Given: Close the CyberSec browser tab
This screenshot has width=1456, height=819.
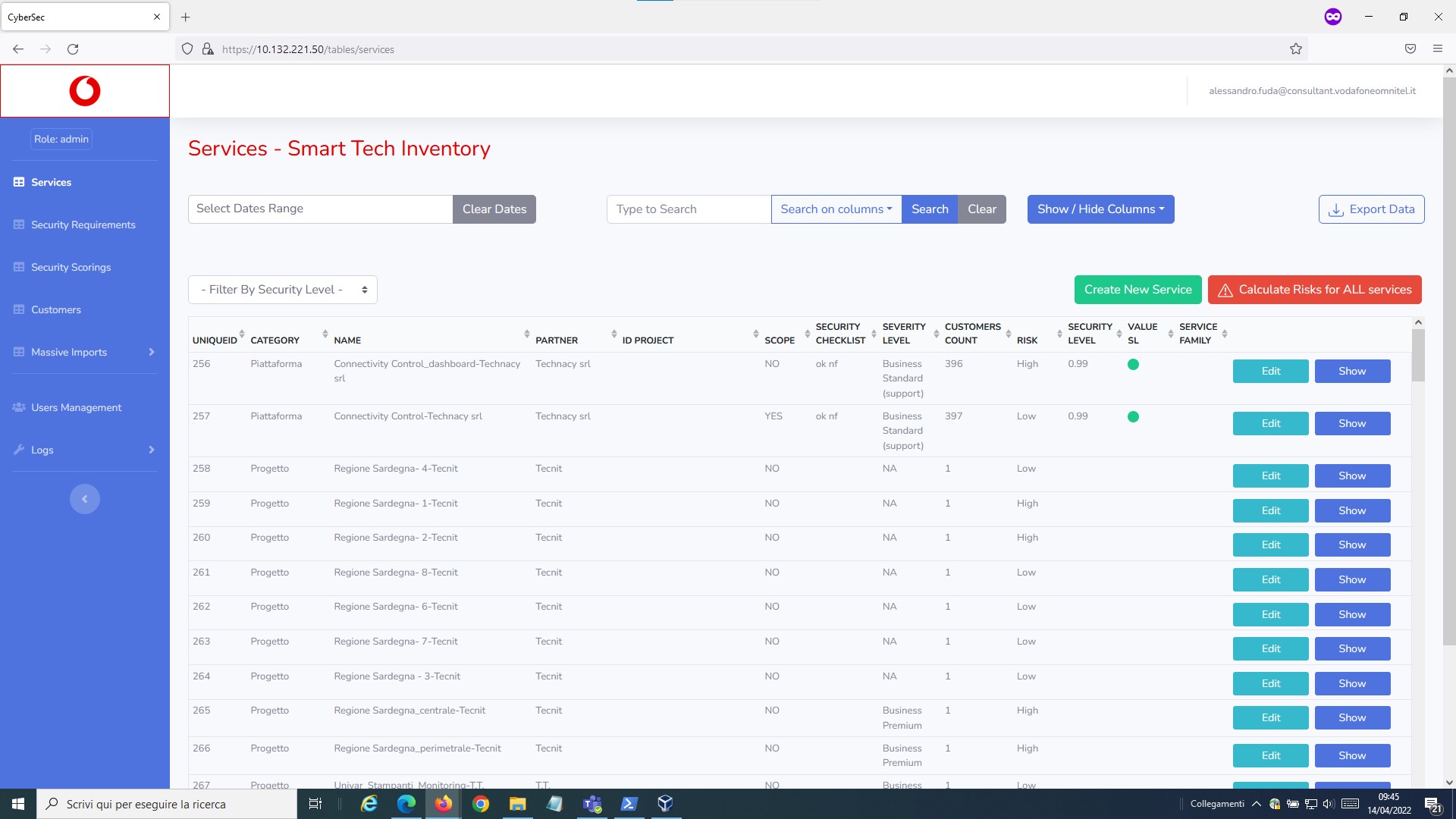Looking at the screenshot, I should pyautogui.click(x=157, y=17).
